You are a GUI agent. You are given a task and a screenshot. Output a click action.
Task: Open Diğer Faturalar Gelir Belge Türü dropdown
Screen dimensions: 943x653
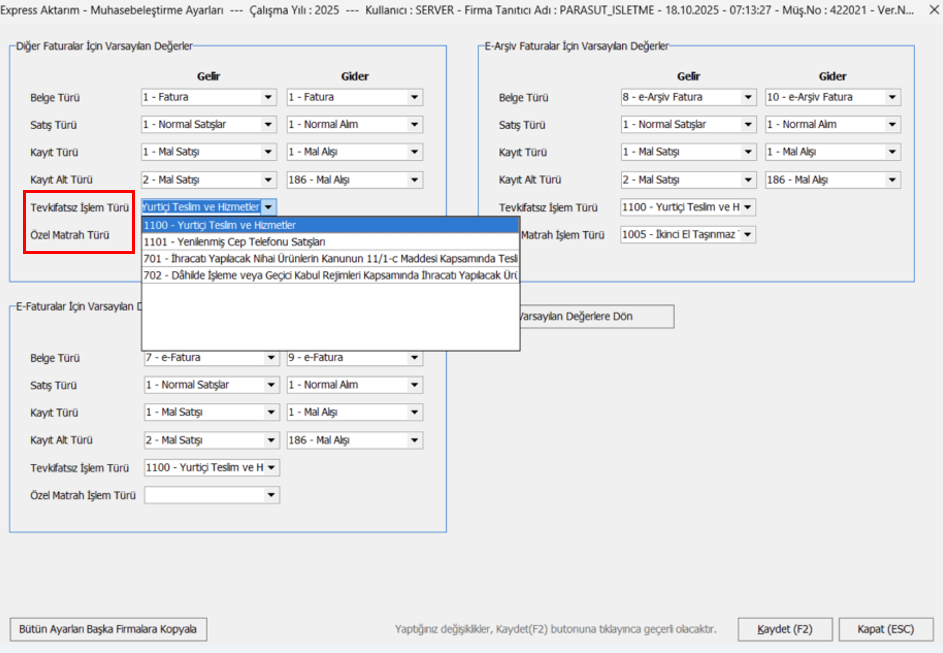209,97
